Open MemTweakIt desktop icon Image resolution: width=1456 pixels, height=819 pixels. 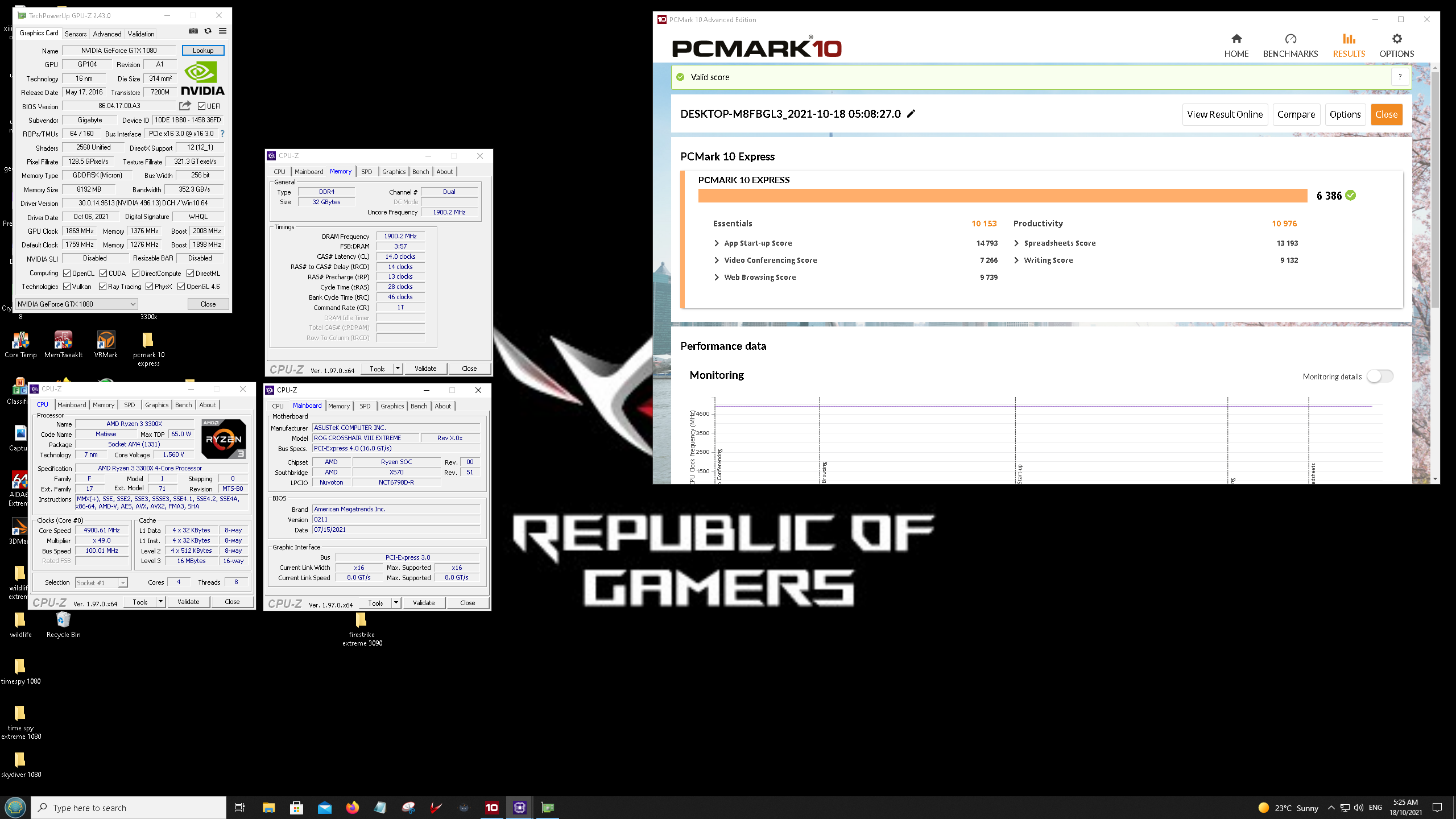(63, 345)
